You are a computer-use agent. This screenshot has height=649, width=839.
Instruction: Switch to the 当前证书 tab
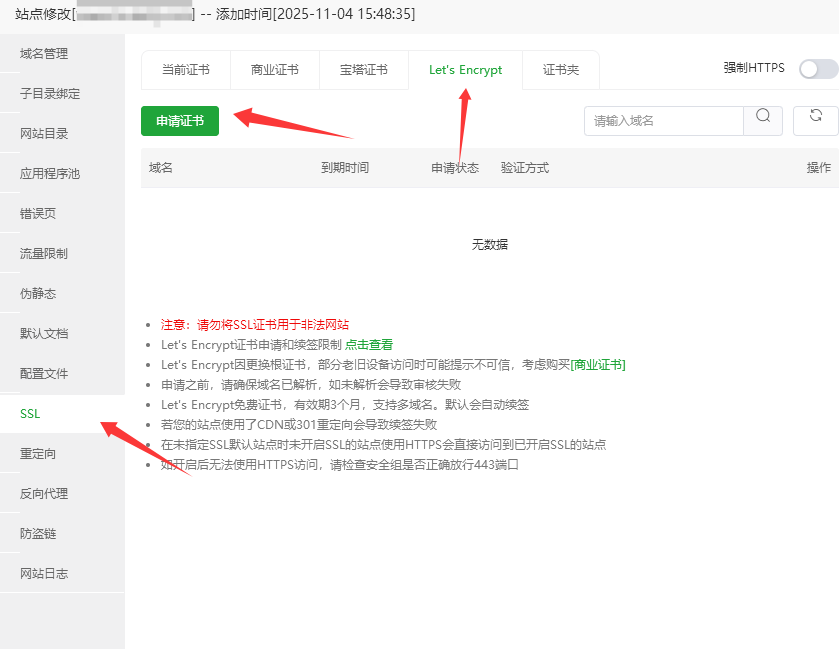[x=185, y=70]
